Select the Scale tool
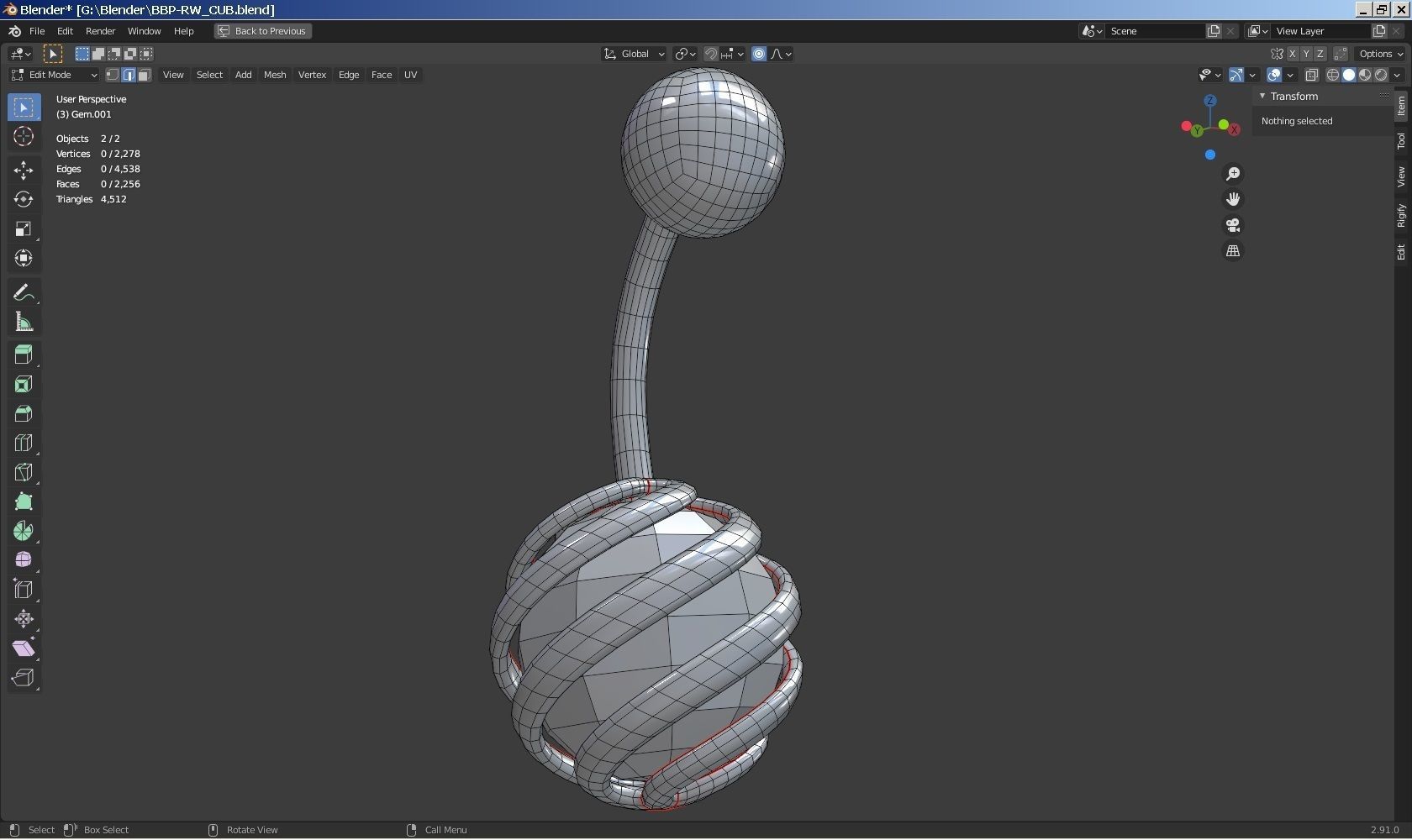The width and height of the screenshot is (1412, 840). (24, 229)
